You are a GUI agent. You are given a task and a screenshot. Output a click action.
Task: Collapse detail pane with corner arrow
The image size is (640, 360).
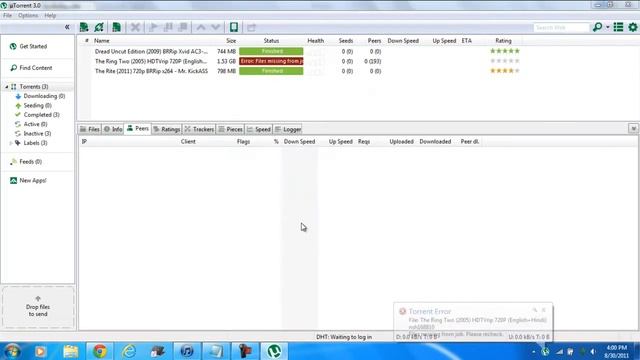(x=633, y=129)
